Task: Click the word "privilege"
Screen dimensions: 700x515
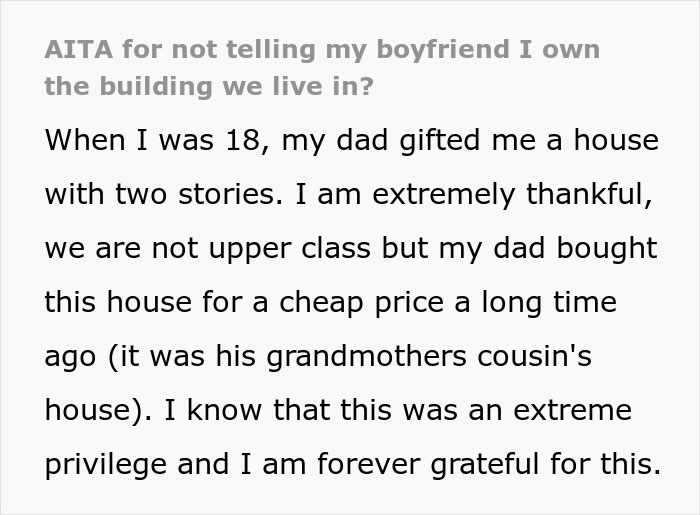Action: [x=106, y=463]
